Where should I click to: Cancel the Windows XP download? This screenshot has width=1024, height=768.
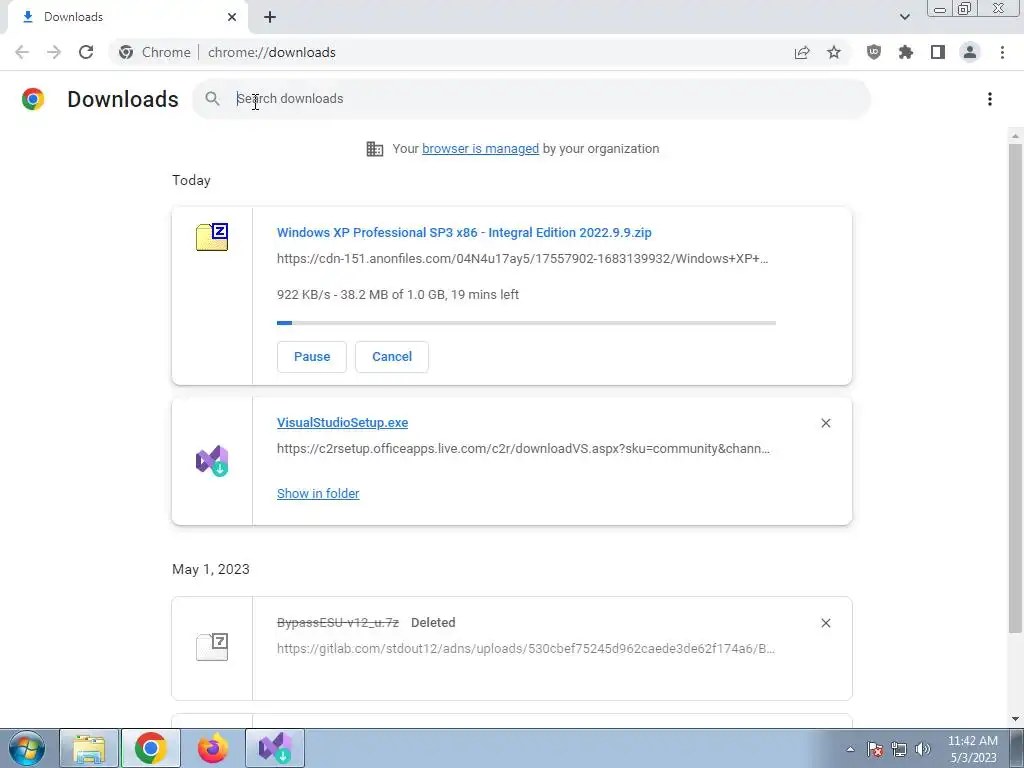392,357
